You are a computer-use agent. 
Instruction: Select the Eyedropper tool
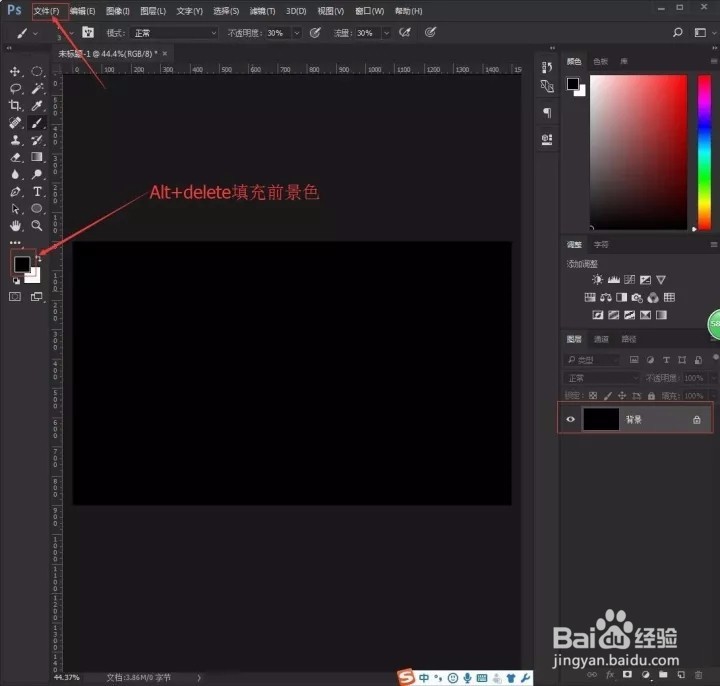point(37,105)
